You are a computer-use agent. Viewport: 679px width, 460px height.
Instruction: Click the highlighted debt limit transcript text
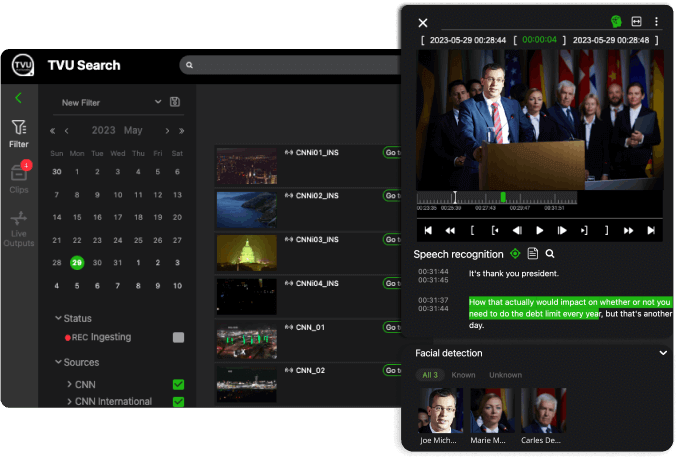[569, 308]
